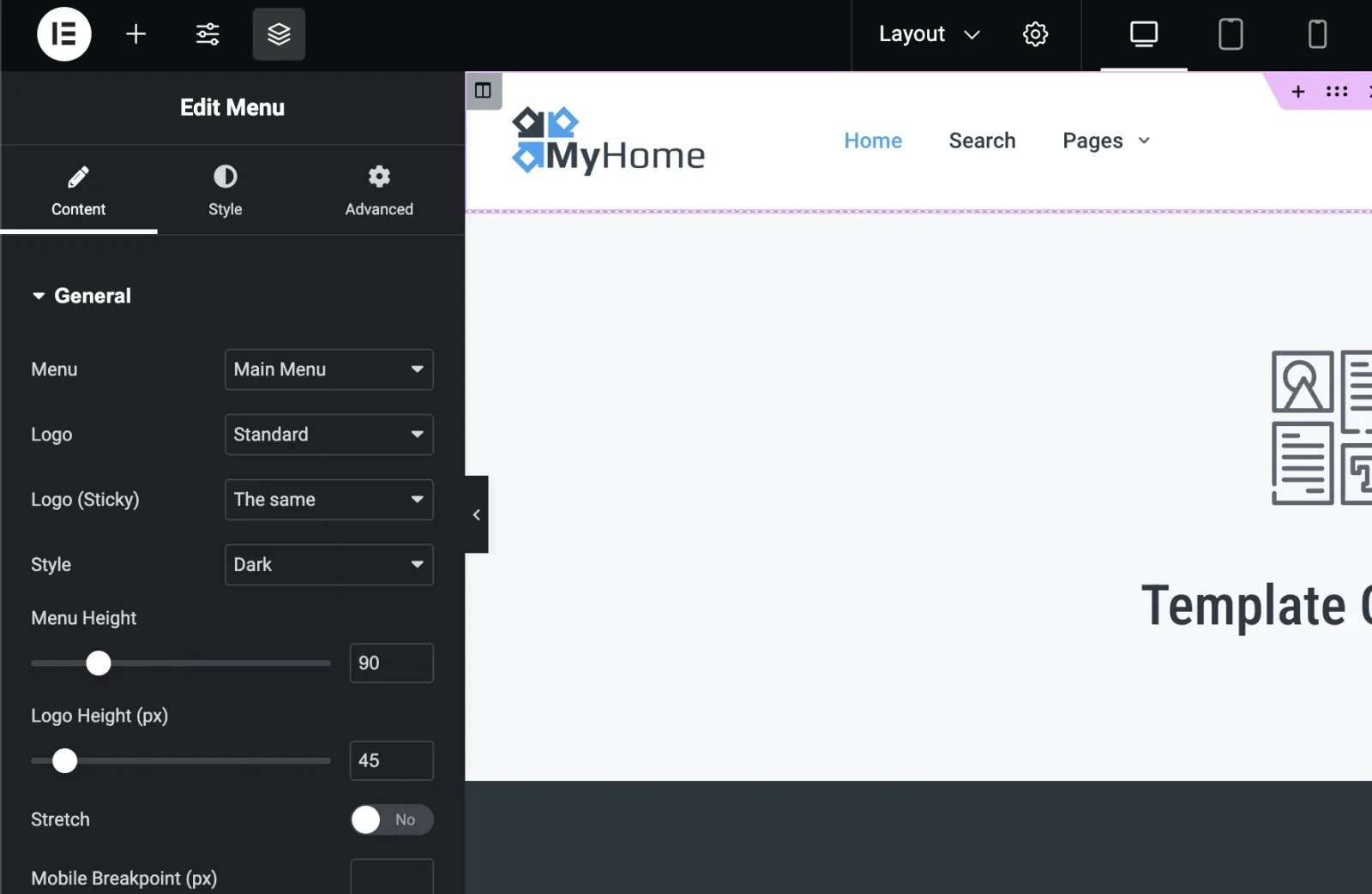The width and height of the screenshot is (1372, 894).
Task: Click the Edit Menu panel title
Action: (232, 107)
